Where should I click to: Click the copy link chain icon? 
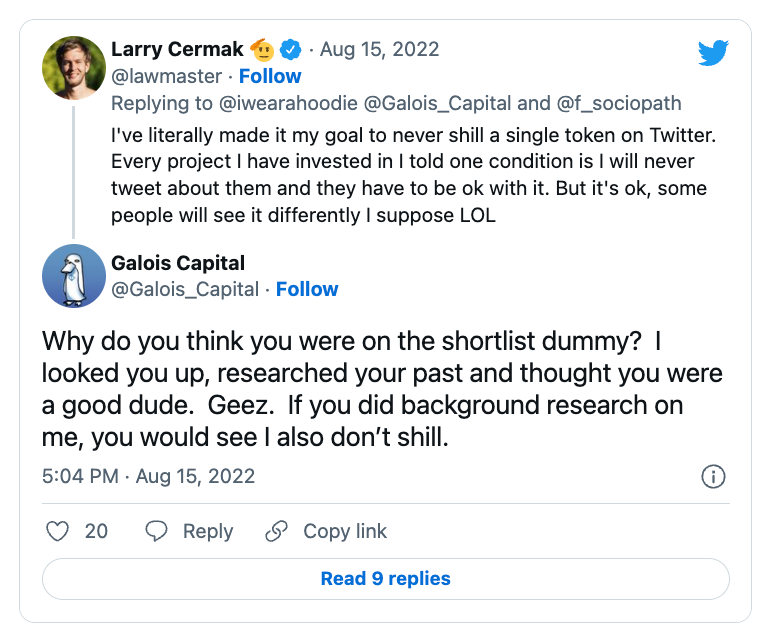pos(277,531)
